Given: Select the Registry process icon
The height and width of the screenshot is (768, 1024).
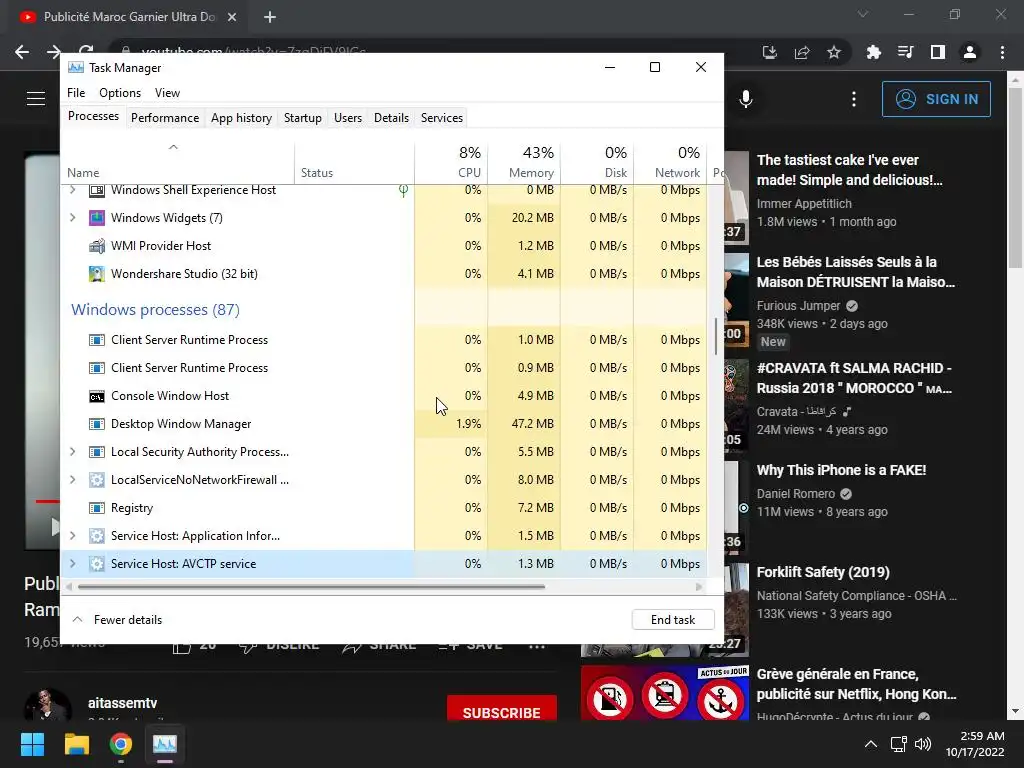Looking at the screenshot, I should (97, 507).
